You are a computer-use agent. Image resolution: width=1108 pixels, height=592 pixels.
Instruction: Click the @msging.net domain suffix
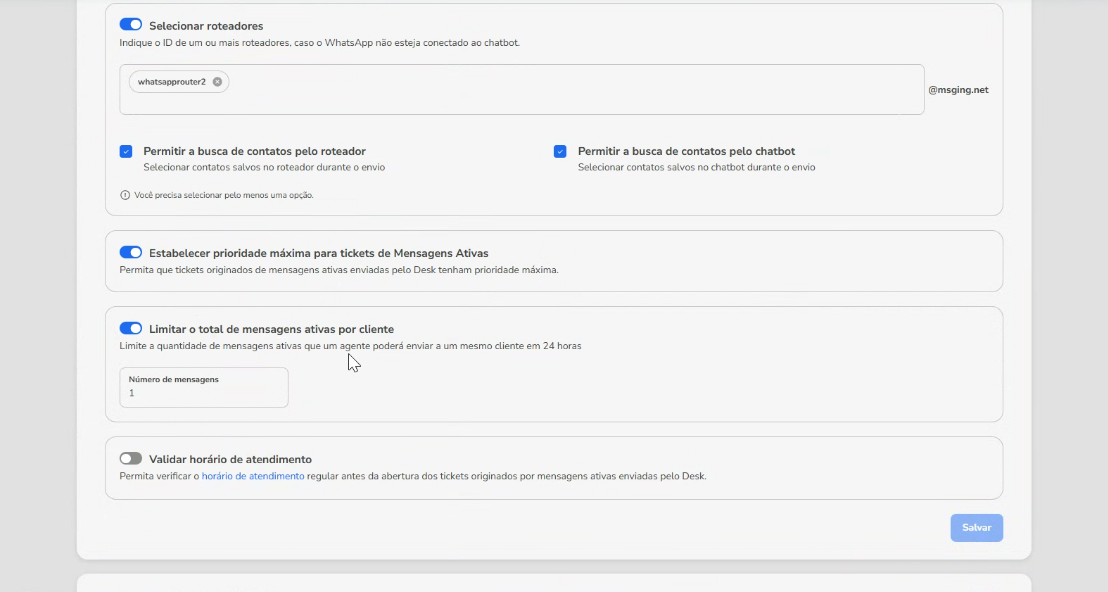958,90
